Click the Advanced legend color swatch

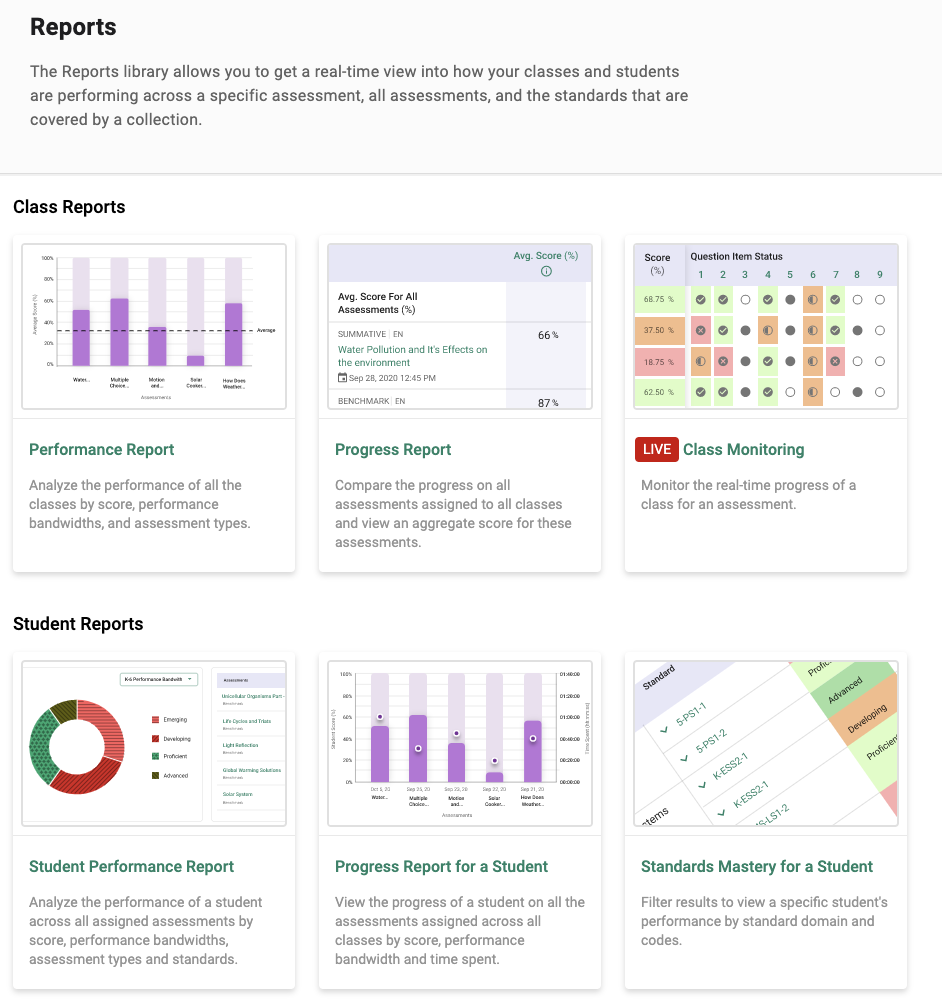click(154, 775)
